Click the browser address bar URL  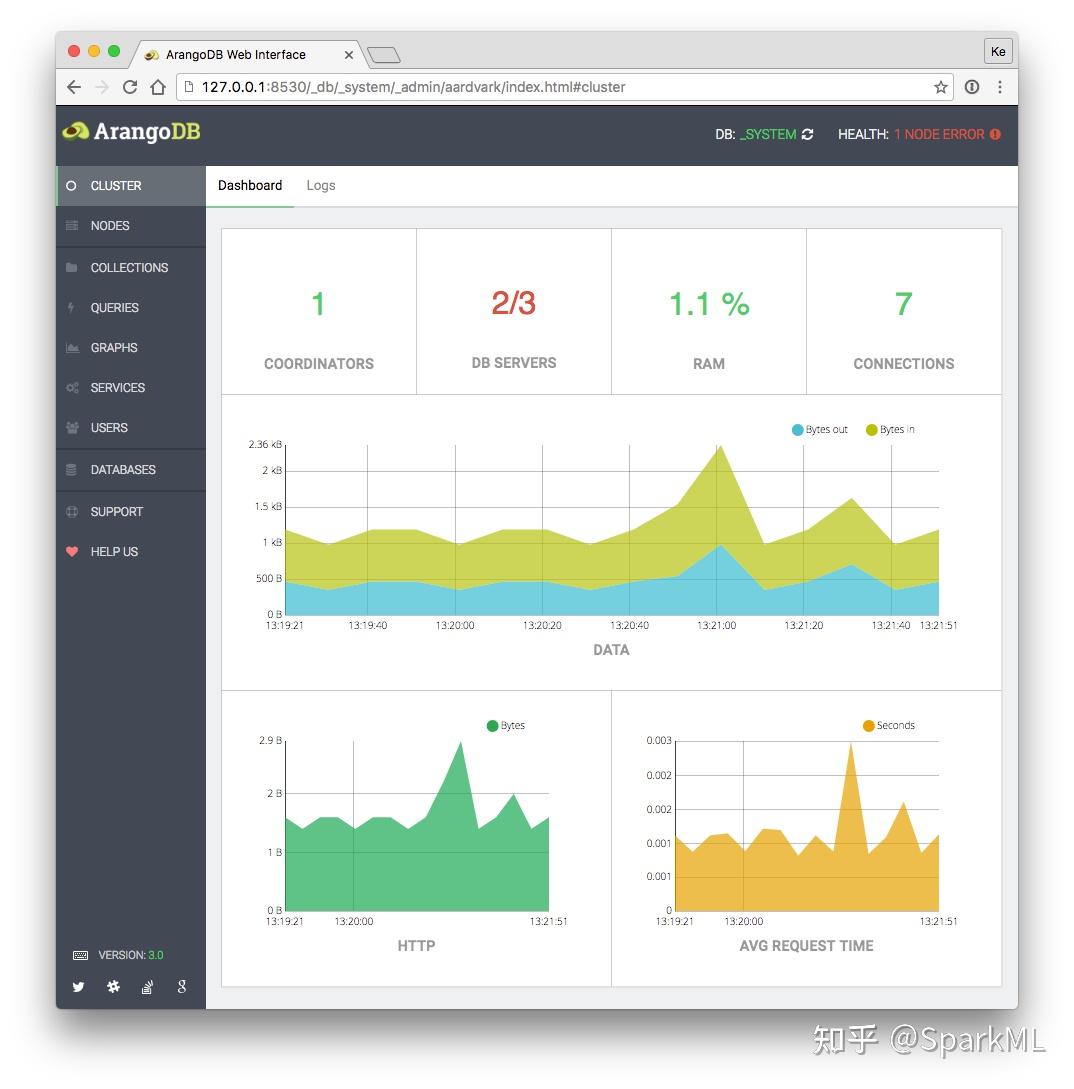point(413,88)
